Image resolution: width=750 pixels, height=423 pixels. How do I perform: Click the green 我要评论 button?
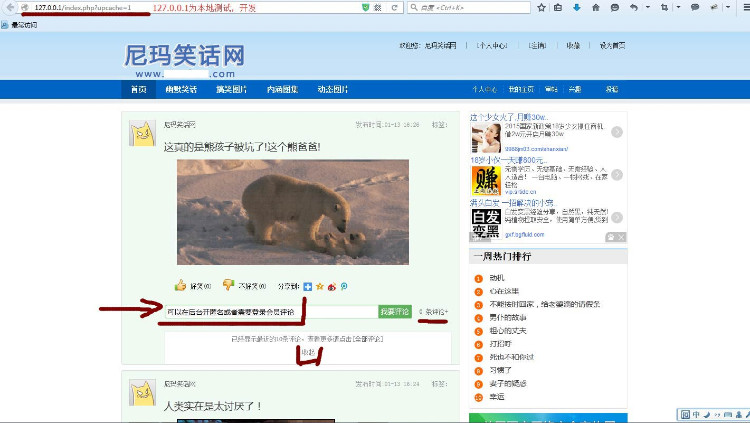[395, 312]
